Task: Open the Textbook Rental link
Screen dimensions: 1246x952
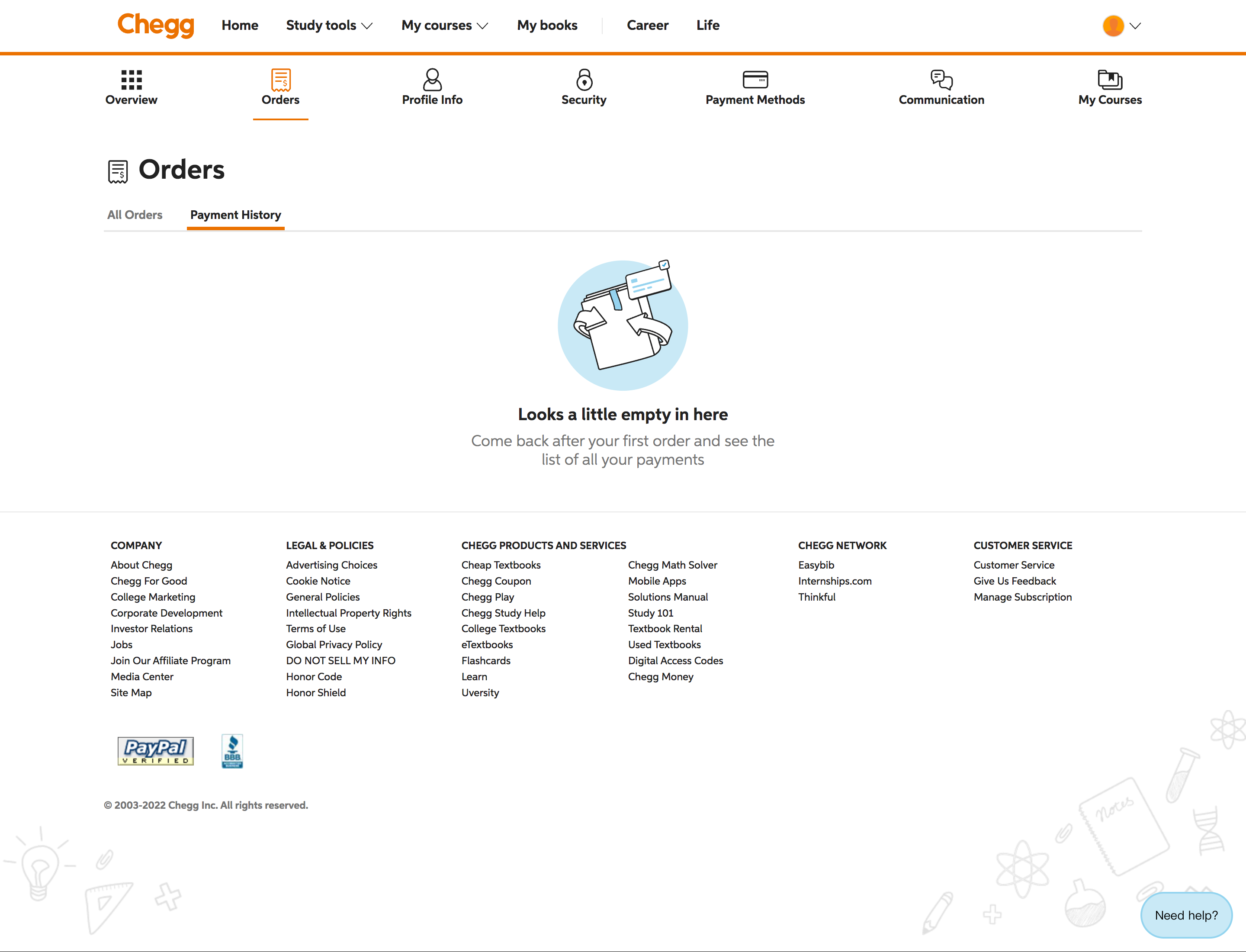Action: point(665,628)
